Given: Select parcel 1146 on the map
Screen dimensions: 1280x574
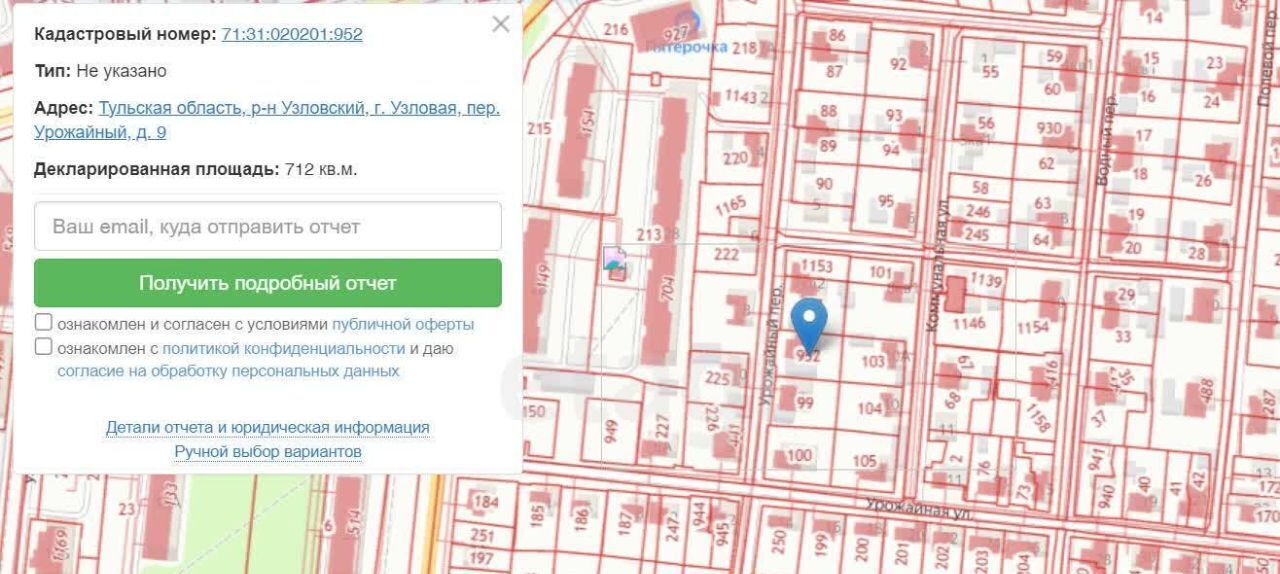Looking at the screenshot, I should pos(968,323).
